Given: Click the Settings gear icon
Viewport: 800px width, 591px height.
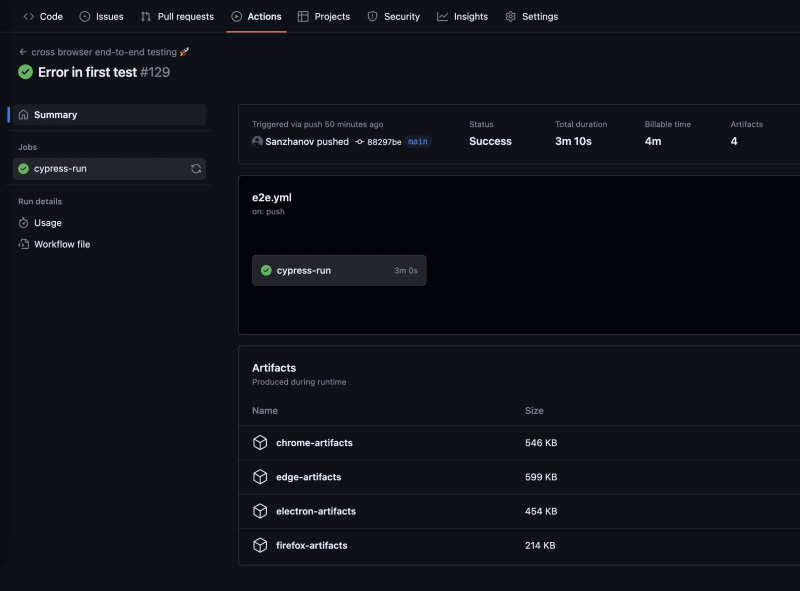Looking at the screenshot, I should click(511, 16).
